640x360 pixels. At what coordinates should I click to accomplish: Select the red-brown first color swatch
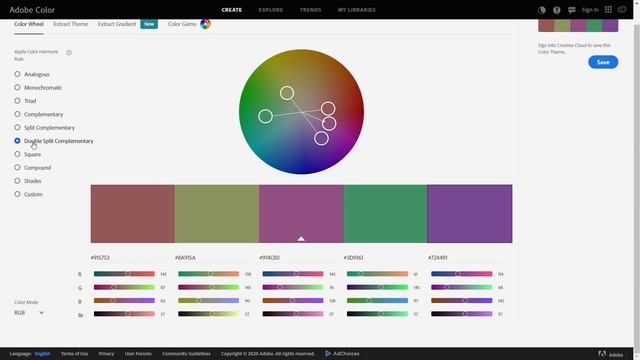coord(133,213)
